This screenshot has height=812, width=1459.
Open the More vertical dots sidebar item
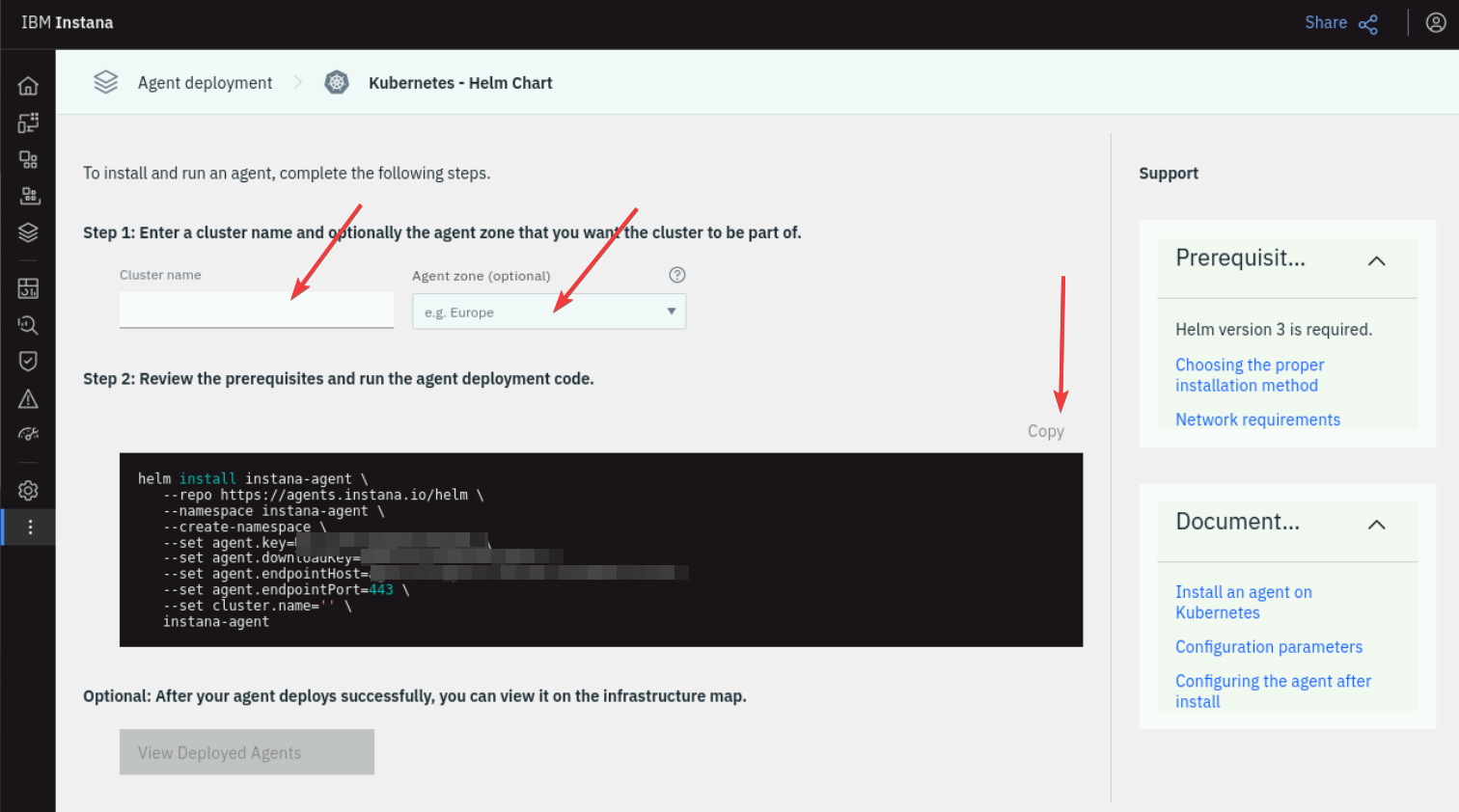(30, 528)
